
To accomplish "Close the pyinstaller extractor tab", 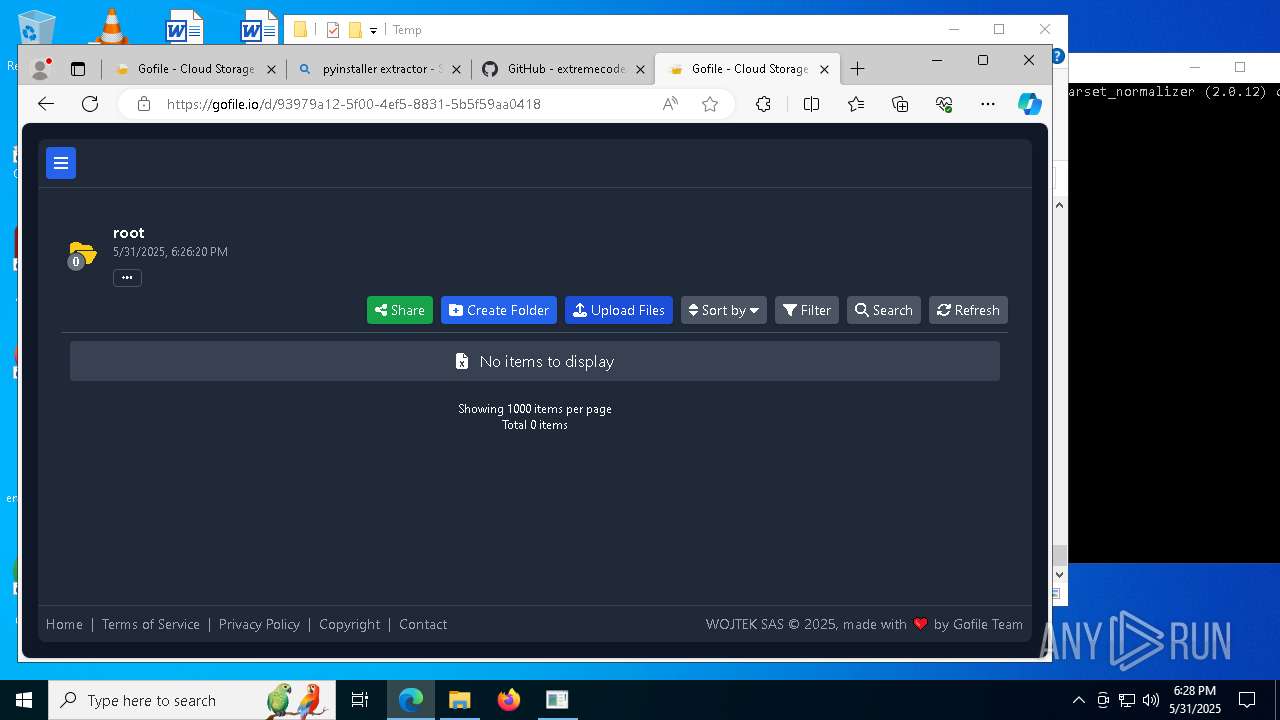I will (456, 69).
